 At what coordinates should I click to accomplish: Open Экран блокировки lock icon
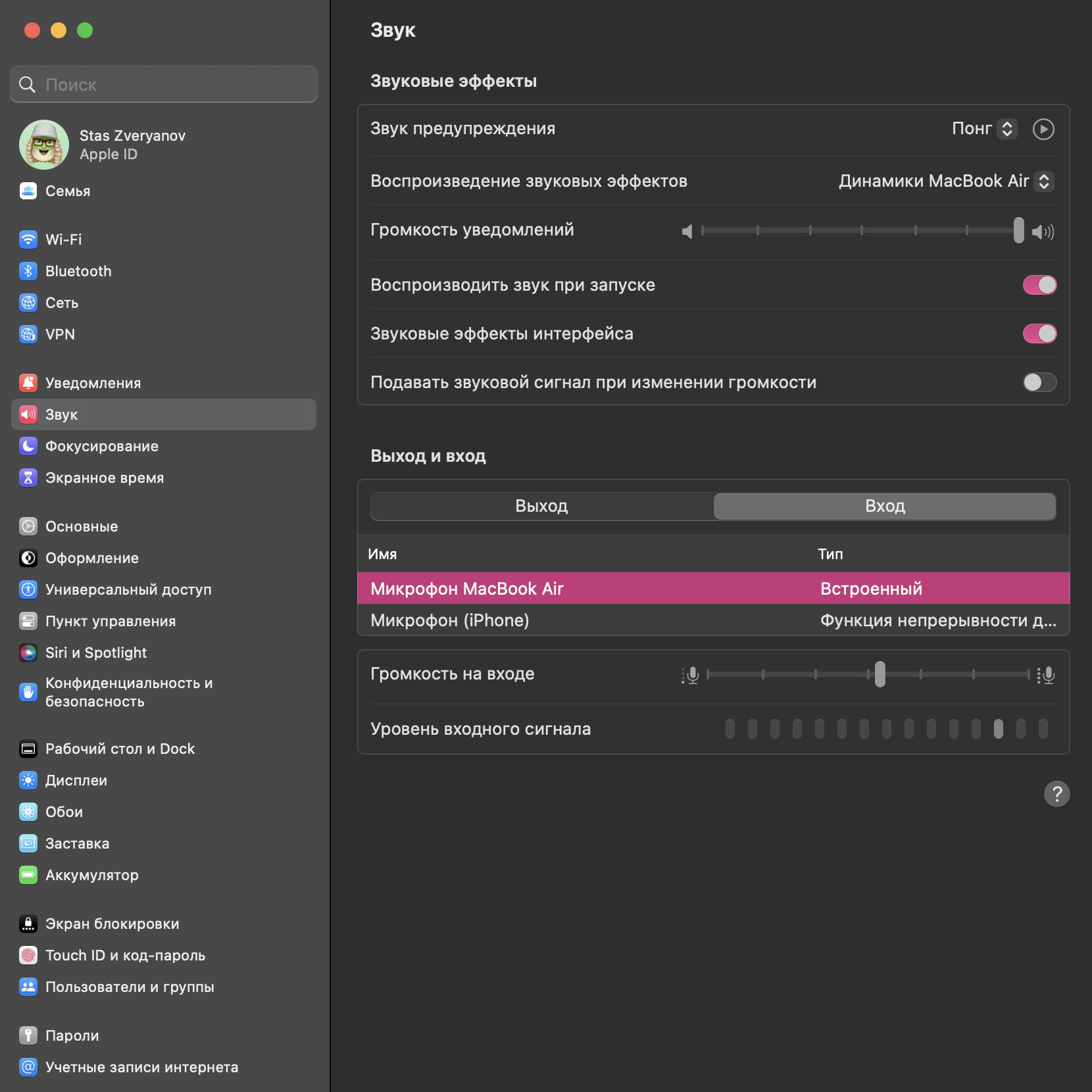pyautogui.click(x=28, y=924)
